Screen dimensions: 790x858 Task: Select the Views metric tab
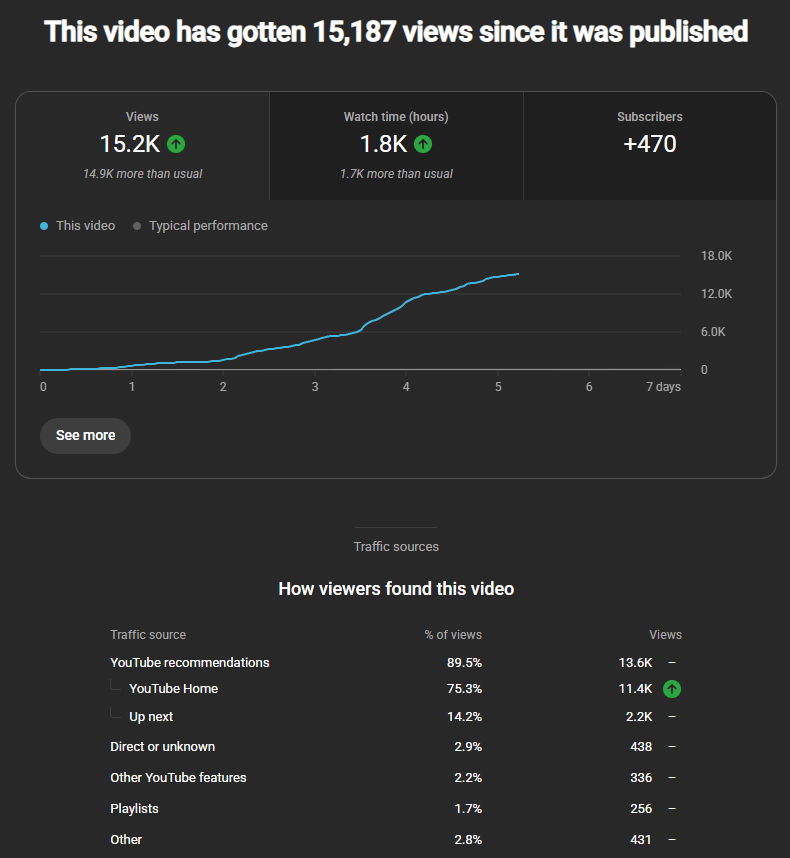coord(143,146)
